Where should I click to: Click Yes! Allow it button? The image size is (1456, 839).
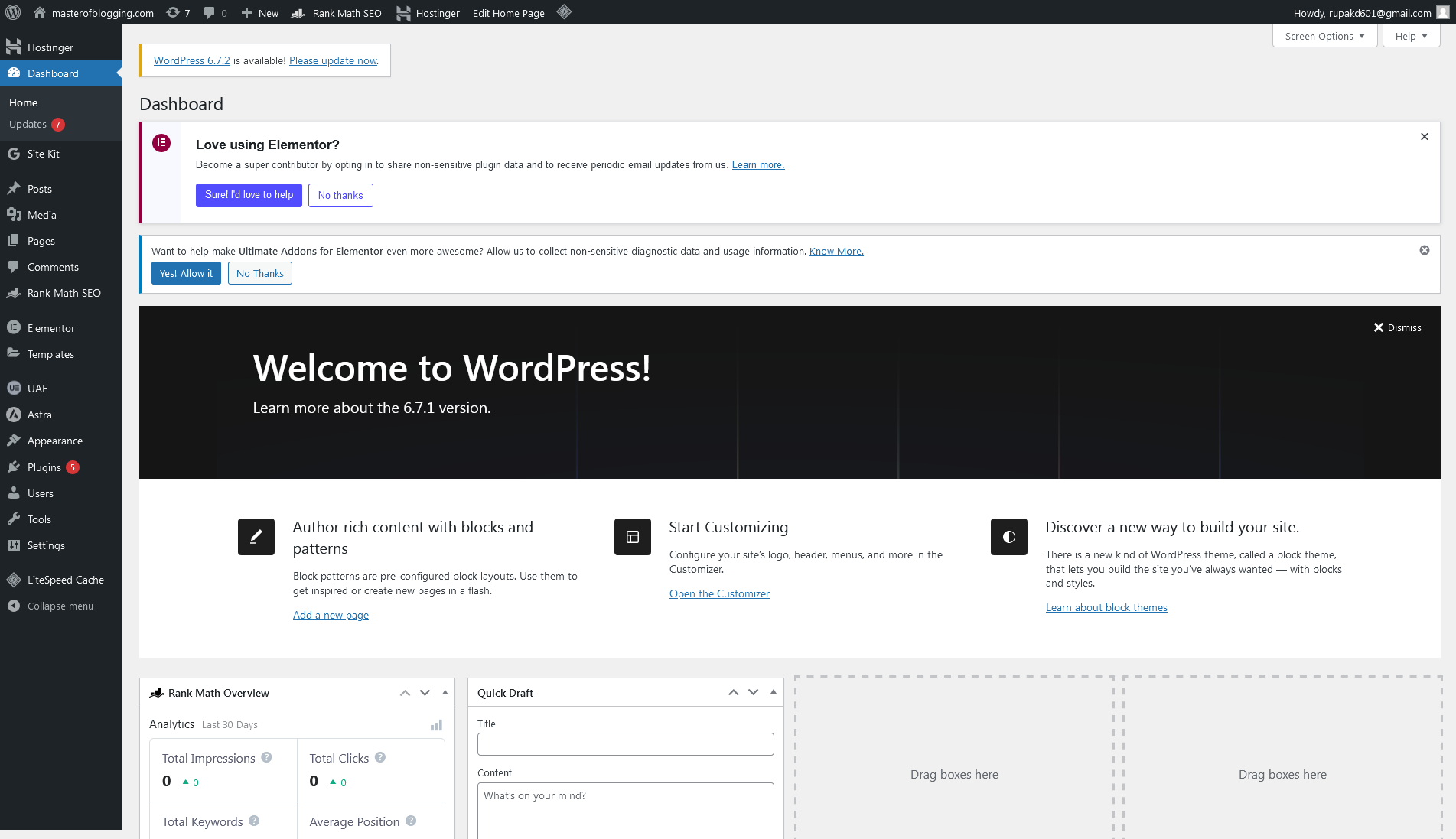tap(186, 273)
